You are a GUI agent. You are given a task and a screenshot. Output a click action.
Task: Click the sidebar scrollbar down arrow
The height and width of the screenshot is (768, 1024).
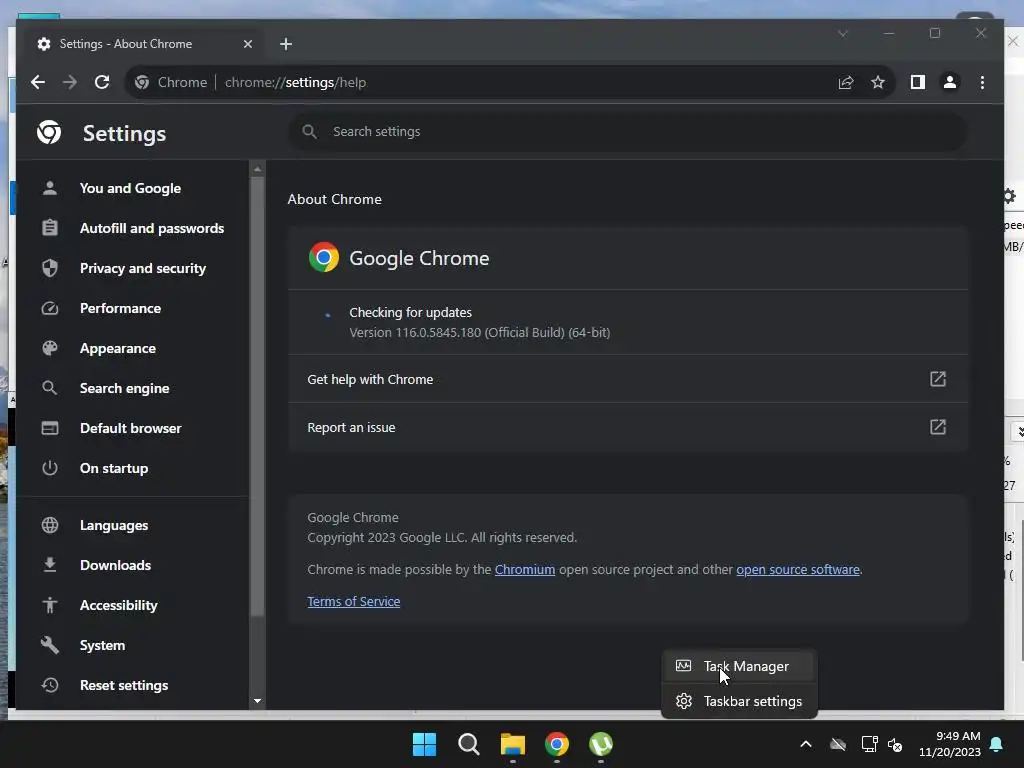257,701
